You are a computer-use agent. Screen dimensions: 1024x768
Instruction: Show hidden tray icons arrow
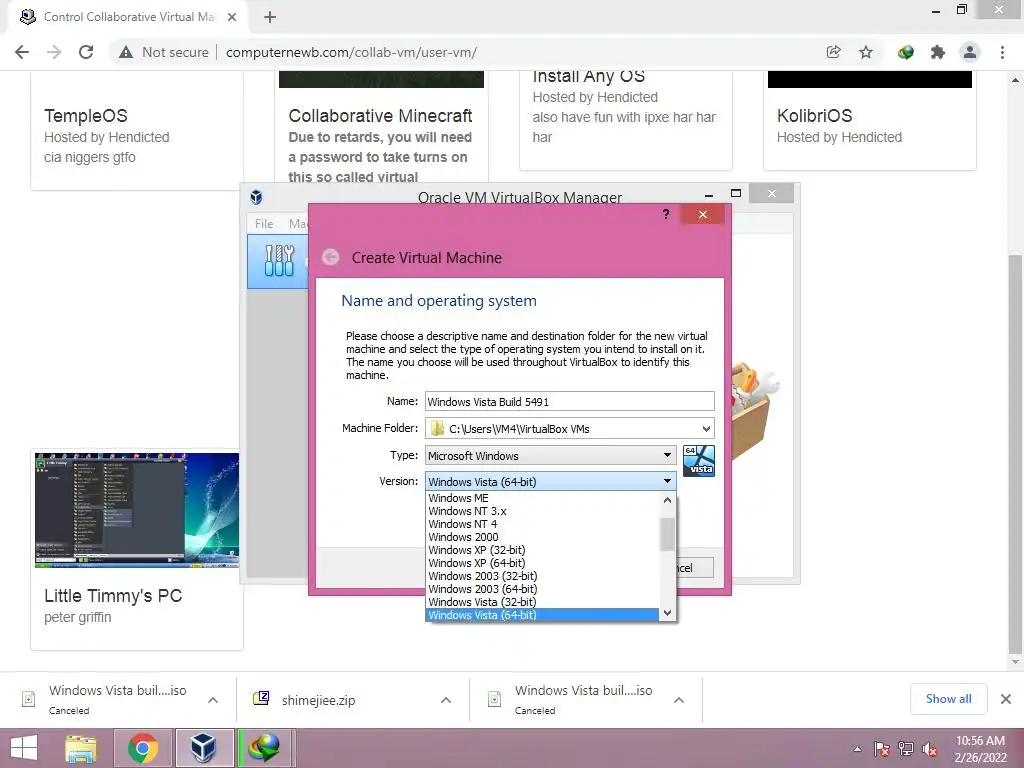pos(857,749)
